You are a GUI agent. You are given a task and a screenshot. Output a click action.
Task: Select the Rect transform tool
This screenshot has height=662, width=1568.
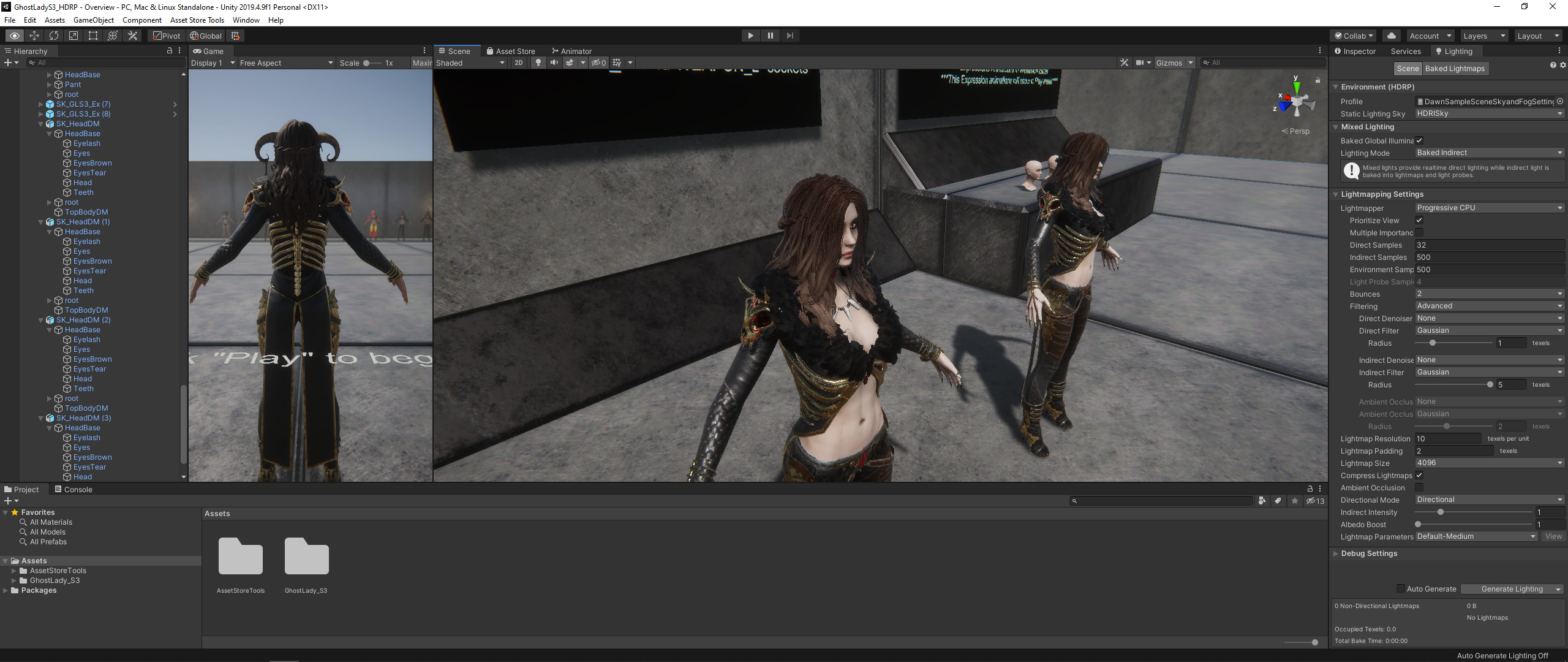point(93,36)
